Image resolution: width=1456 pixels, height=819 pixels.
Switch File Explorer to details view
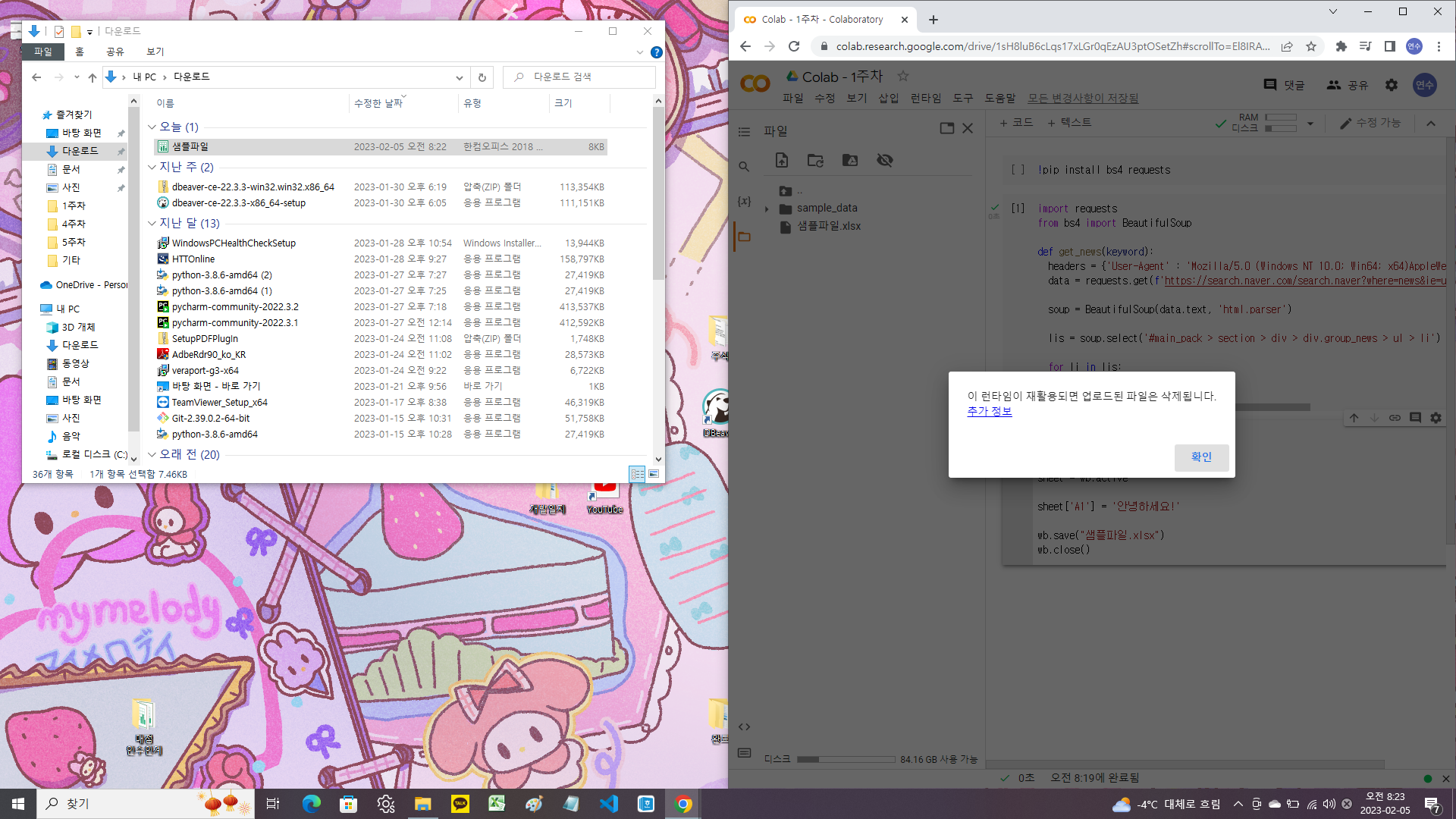click(637, 474)
